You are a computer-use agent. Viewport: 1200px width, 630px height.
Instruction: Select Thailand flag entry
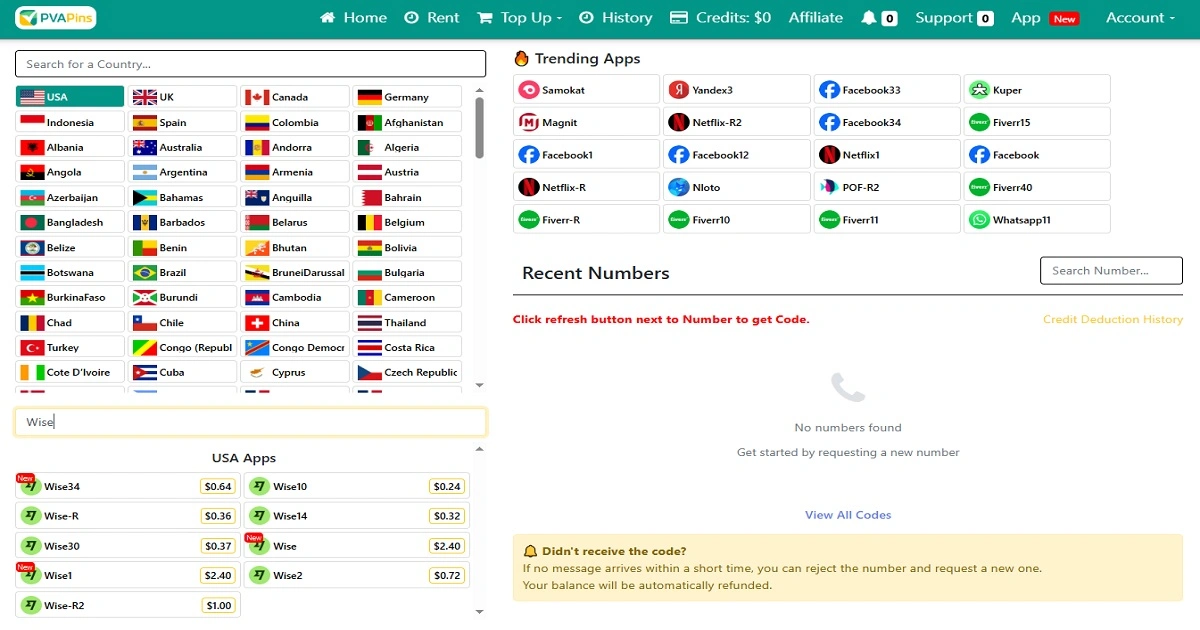[408, 322]
